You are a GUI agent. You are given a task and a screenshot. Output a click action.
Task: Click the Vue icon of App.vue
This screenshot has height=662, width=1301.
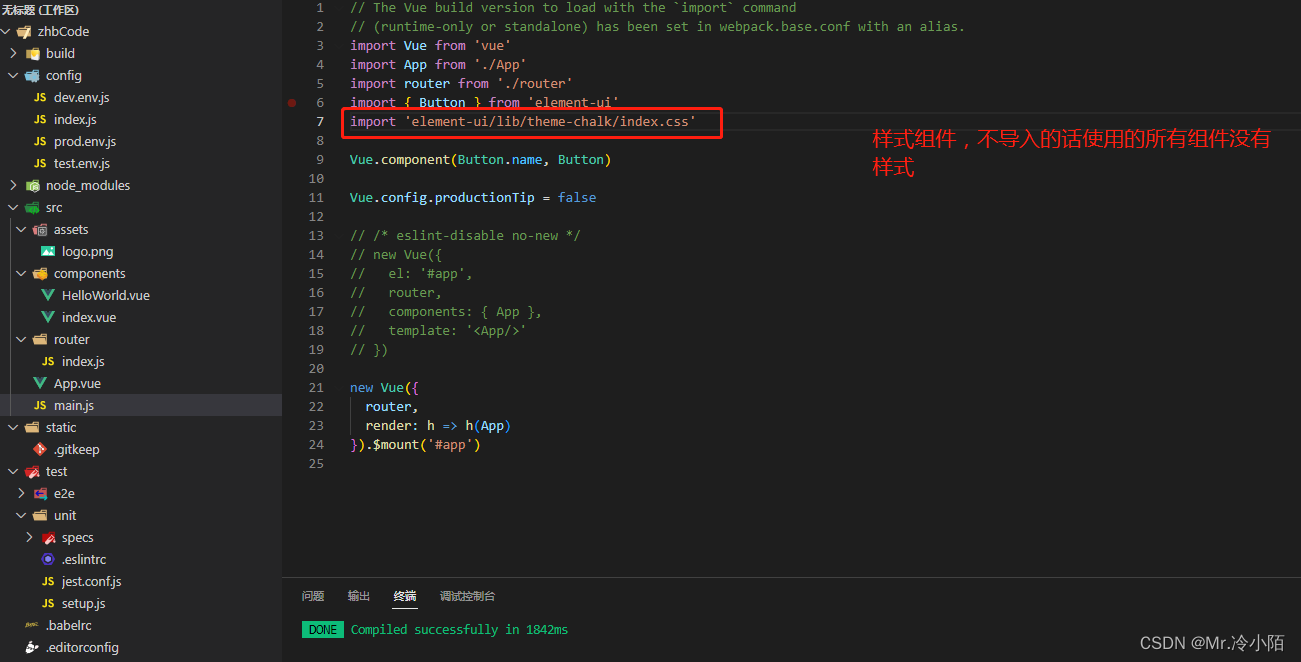40,383
